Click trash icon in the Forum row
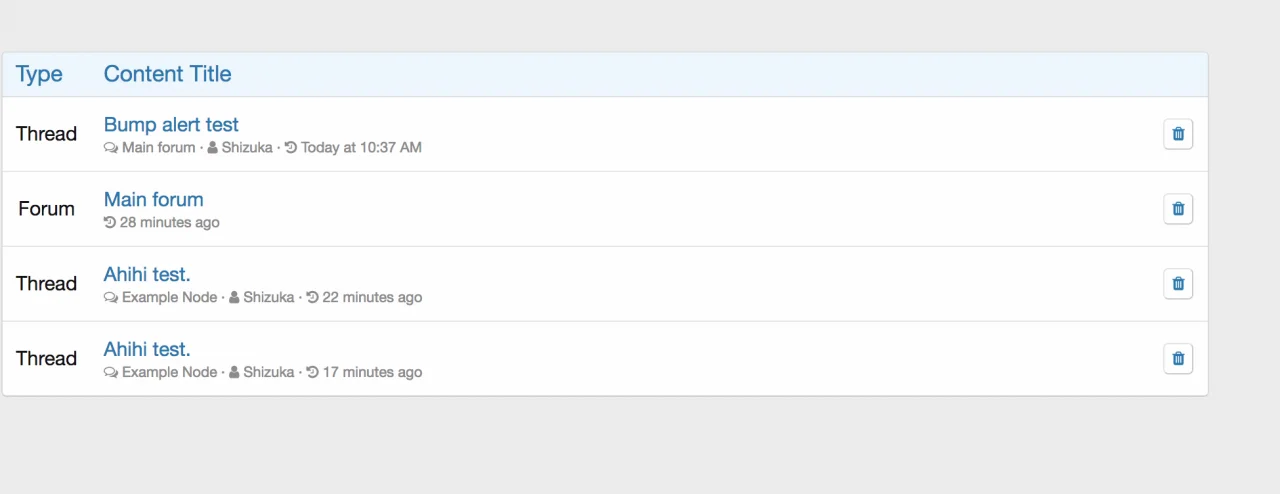Viewport: 1280px width, 494px height. (1178, 209)
